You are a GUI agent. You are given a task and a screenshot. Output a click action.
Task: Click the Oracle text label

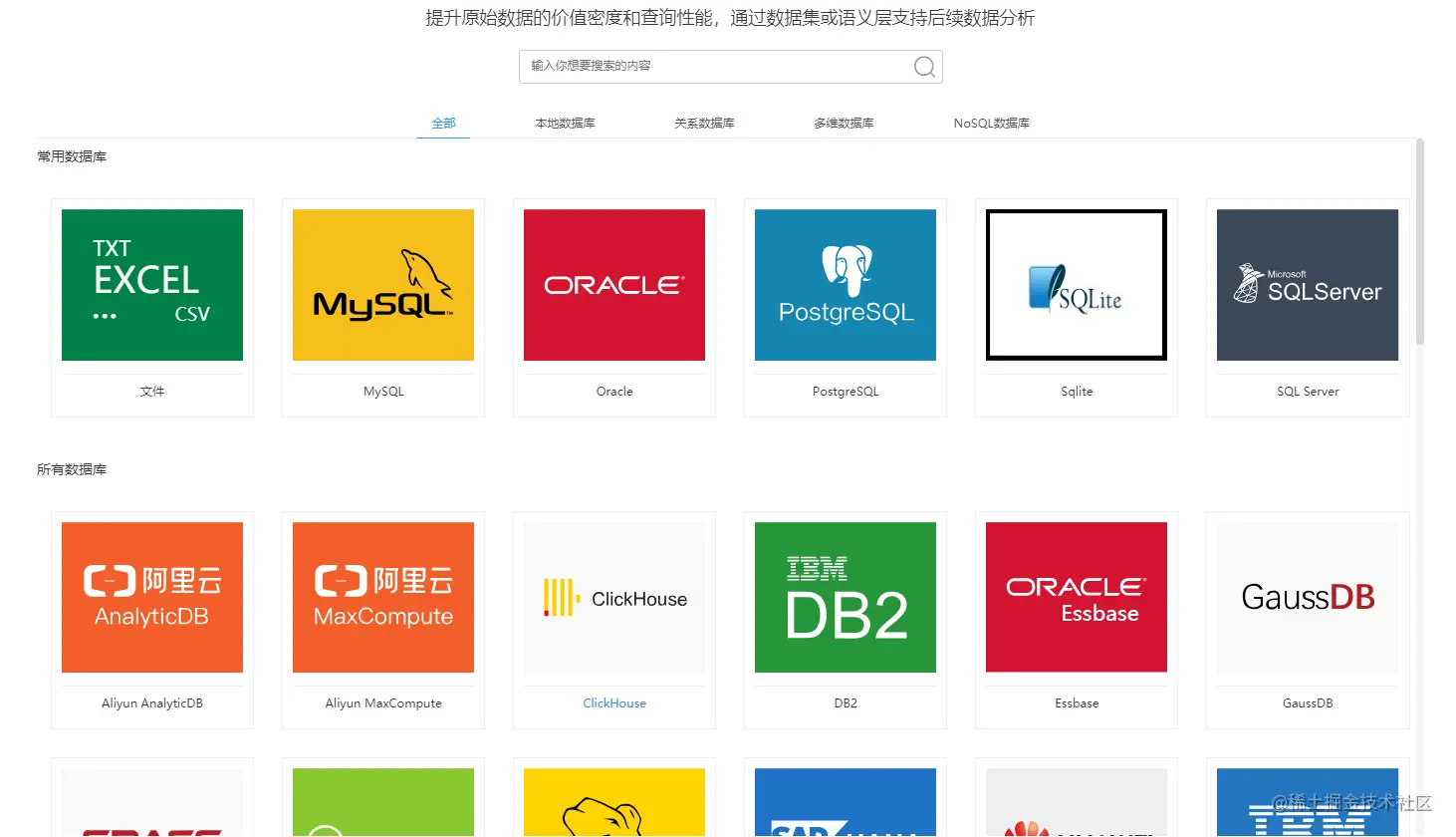[x=614, y=392]
